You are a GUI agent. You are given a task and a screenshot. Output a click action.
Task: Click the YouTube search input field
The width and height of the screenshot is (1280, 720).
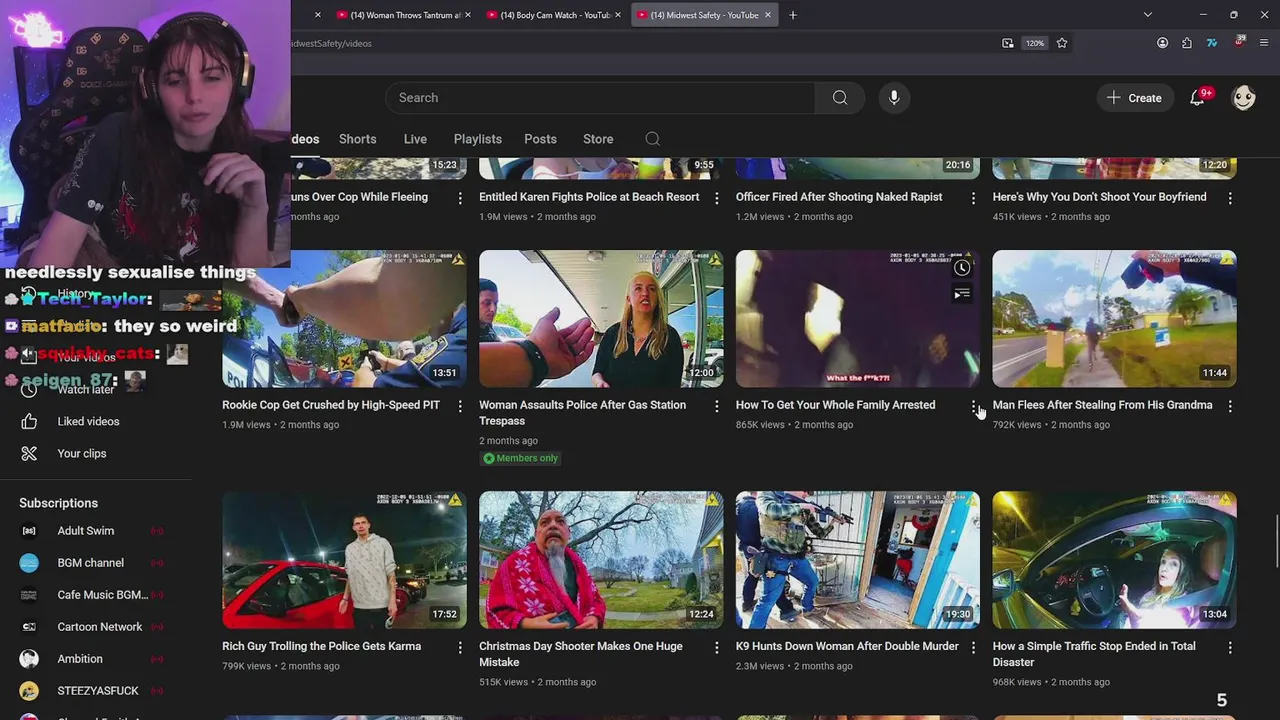pos(600,98)
